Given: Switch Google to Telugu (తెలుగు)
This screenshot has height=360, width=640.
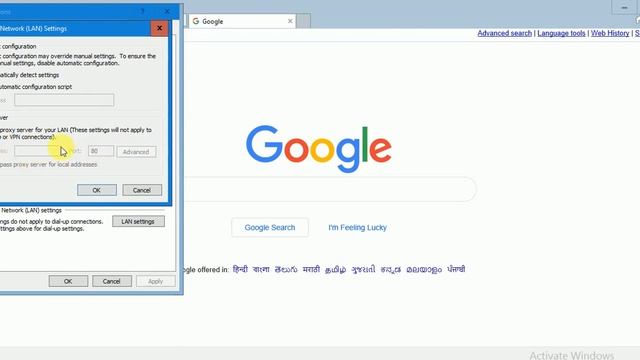Looking at the screenshot, I should pyautogui.click(x=286, y=269).
